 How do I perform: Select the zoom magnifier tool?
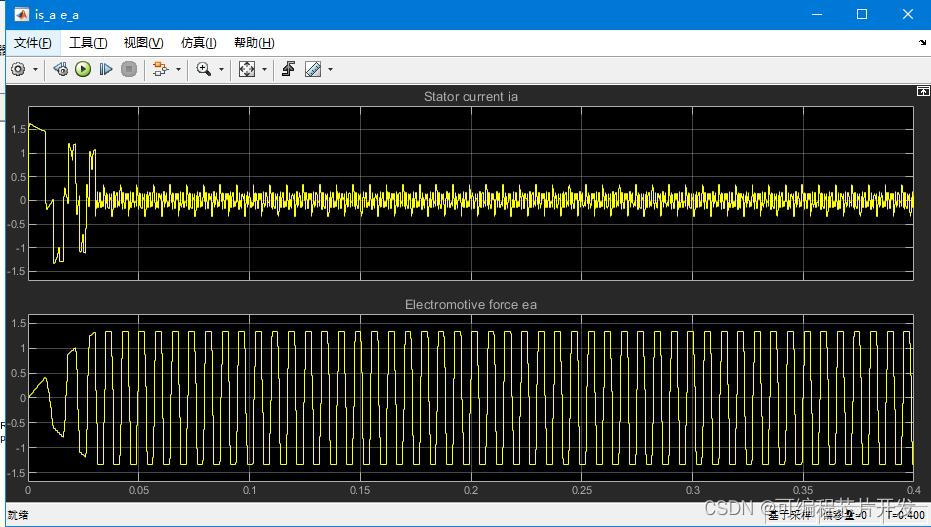point(204,69)
